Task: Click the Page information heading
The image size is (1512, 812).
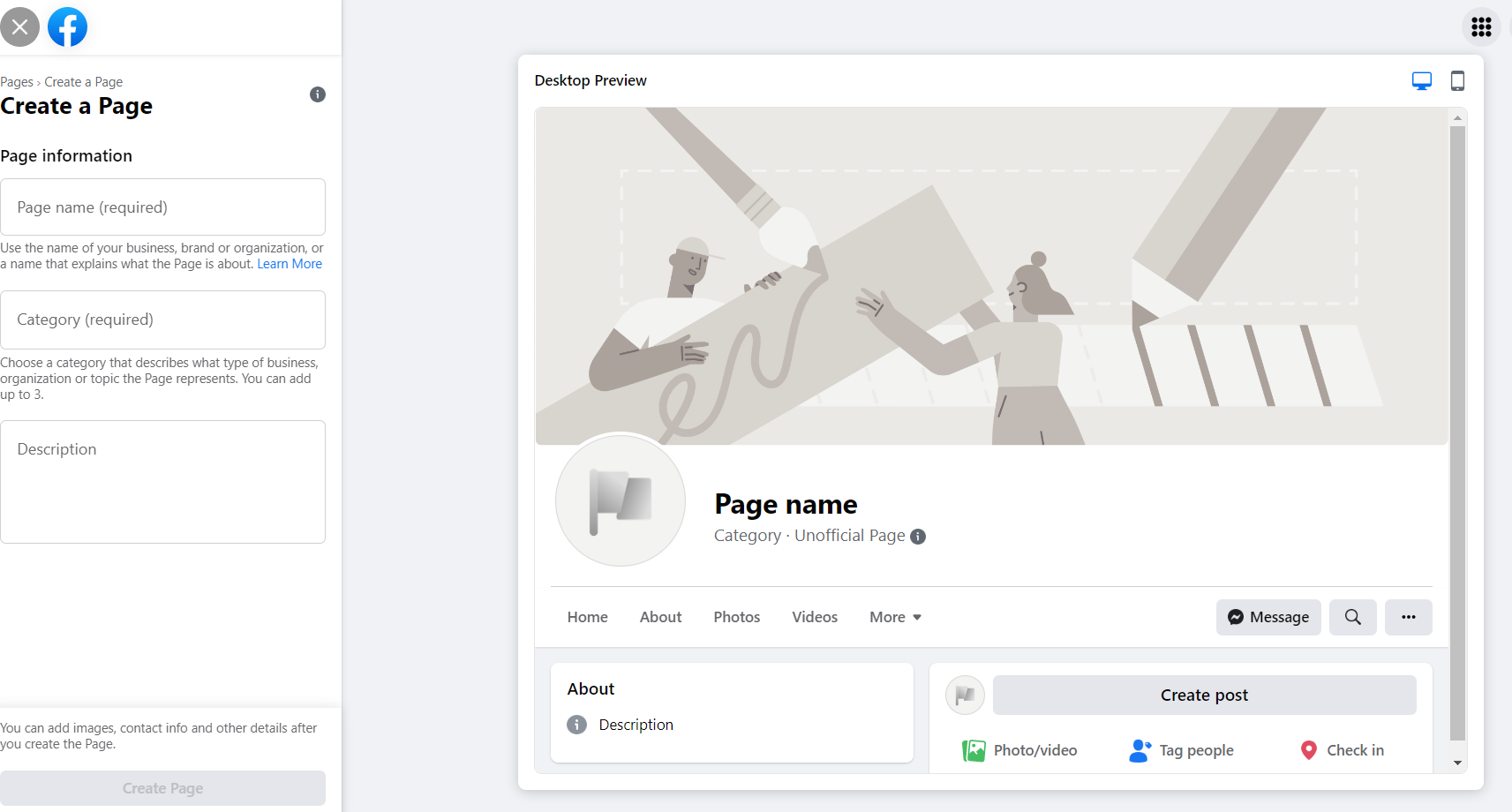Action: [x=66, y=156]
